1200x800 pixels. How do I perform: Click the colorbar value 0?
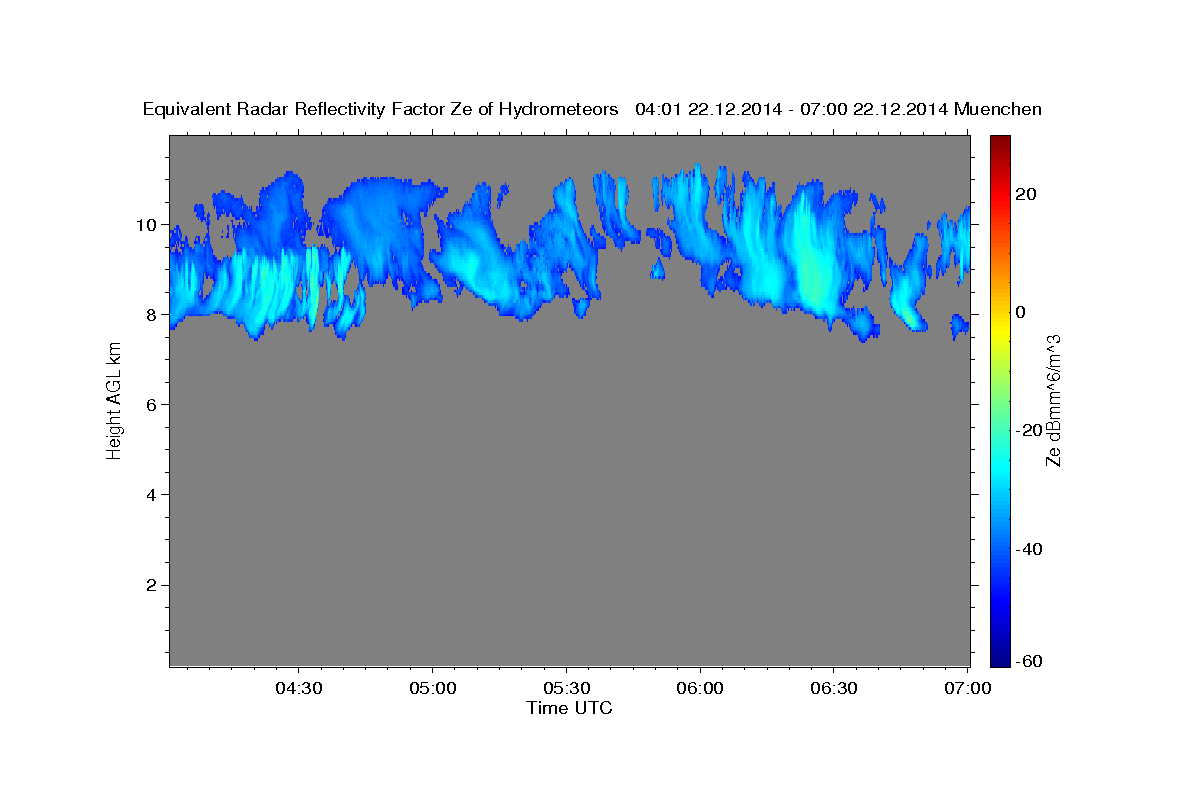coord(1021,312)
